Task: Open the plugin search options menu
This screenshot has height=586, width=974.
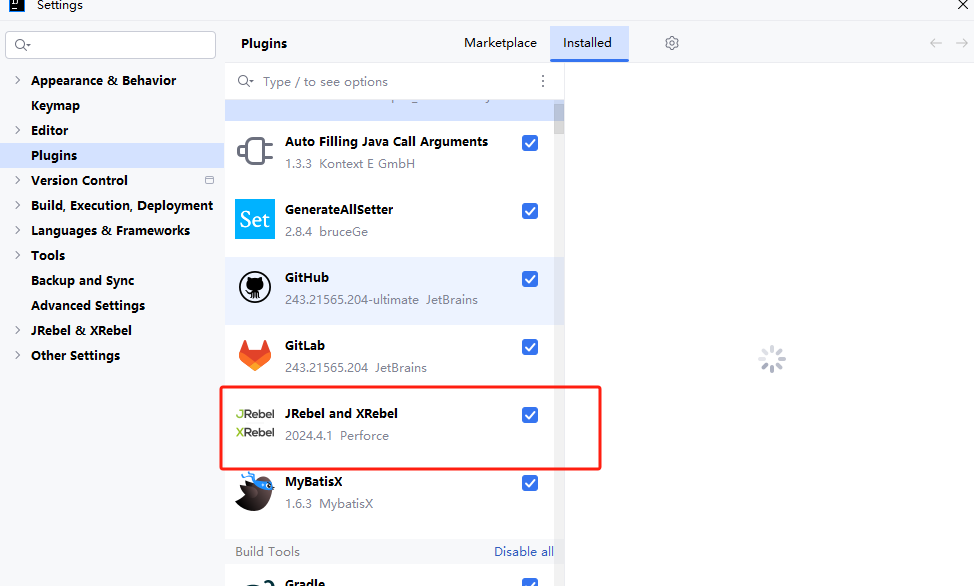Action: click(543, 82)
